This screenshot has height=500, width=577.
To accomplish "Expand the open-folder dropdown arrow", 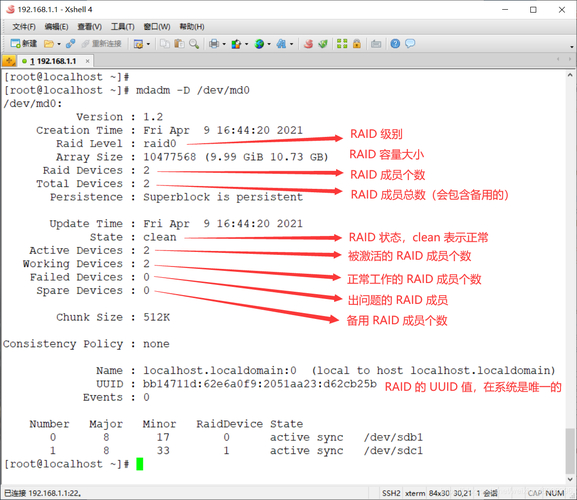I will (59, 44).
